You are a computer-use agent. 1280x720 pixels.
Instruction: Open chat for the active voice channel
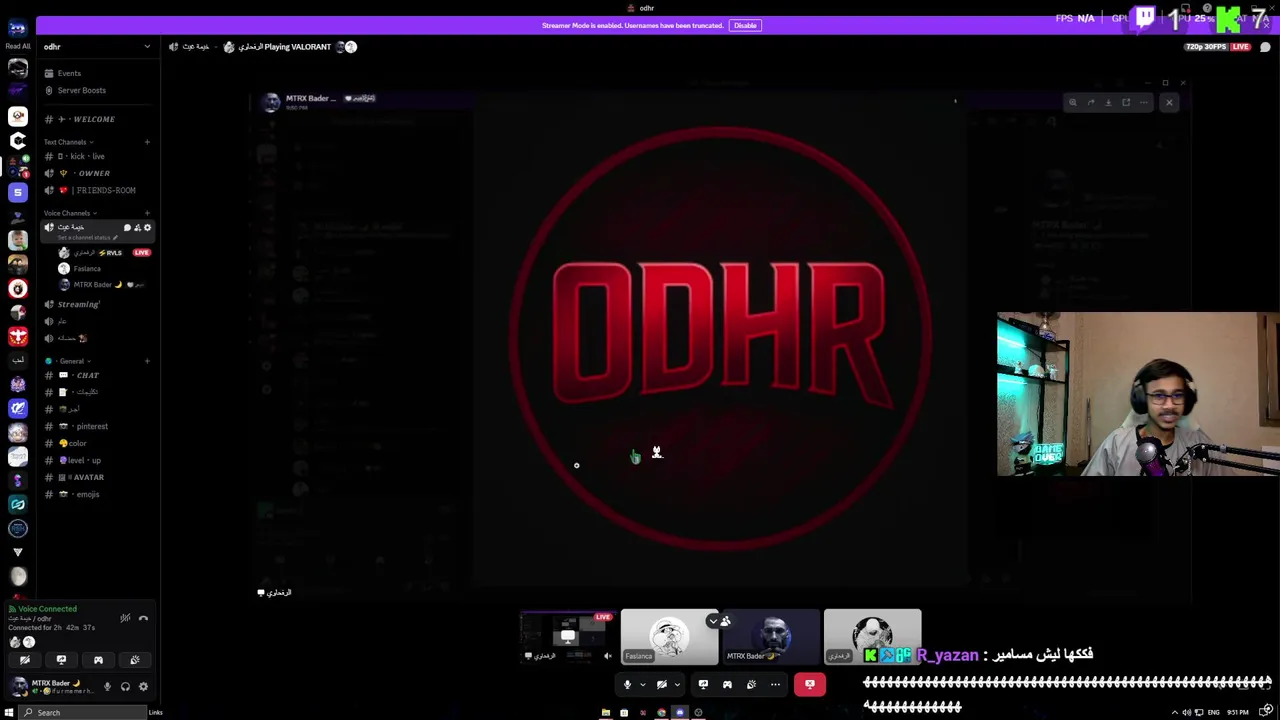[x=127, y=228]
